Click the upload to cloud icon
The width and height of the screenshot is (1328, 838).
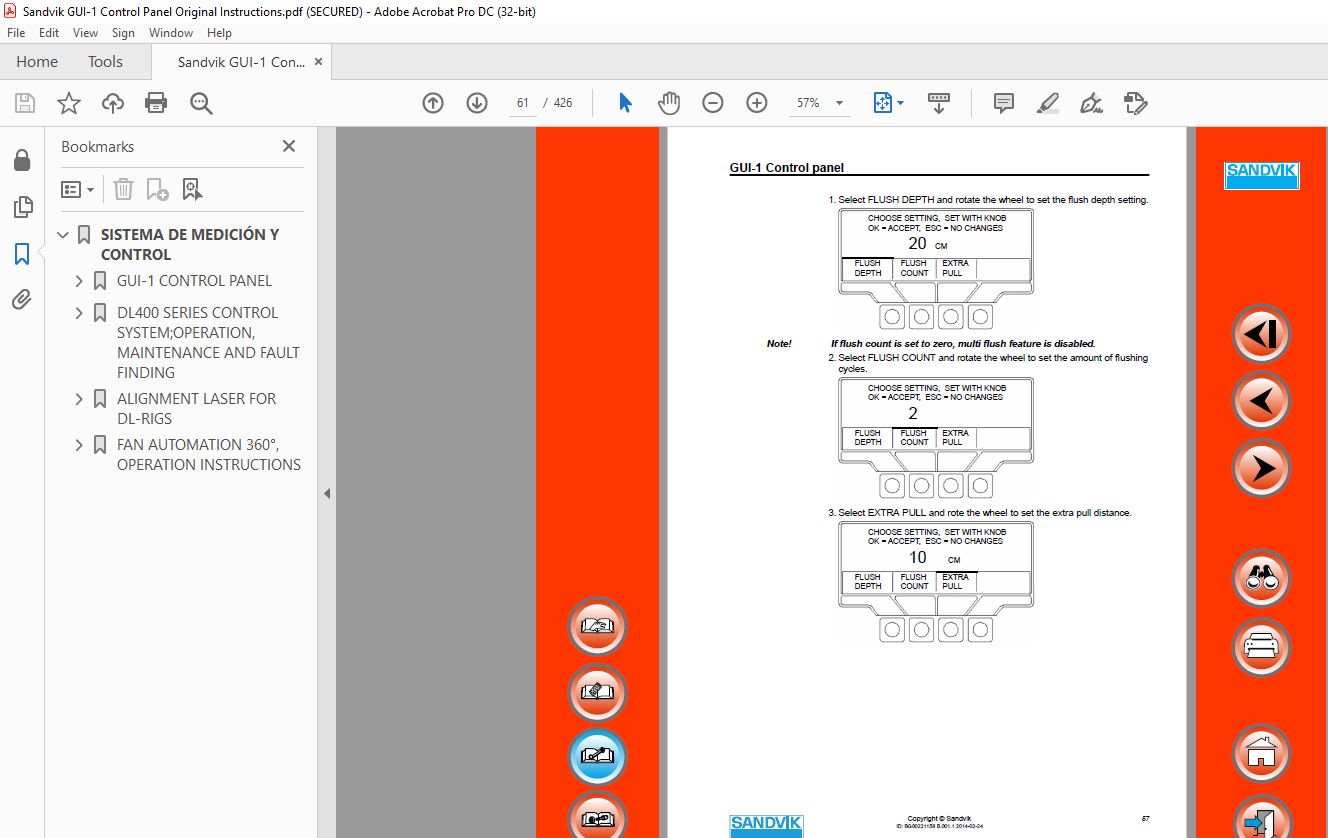(113, 103)
